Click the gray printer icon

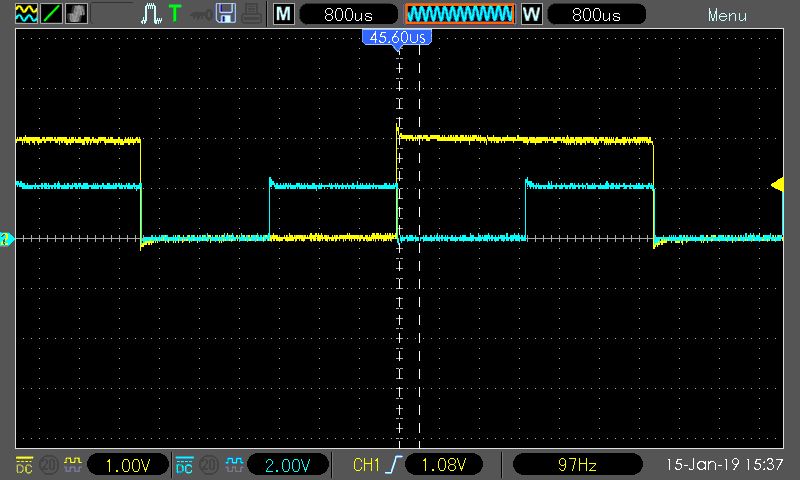click(250, 15)
